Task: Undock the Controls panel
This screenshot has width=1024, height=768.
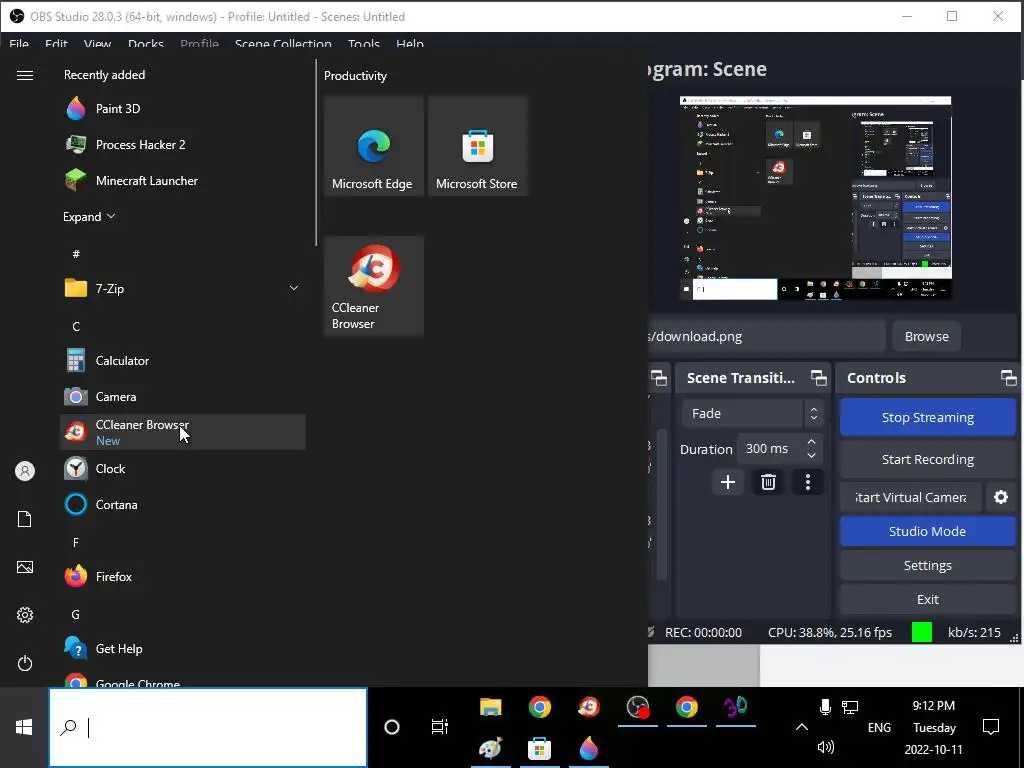Action: pos(1008,378)
